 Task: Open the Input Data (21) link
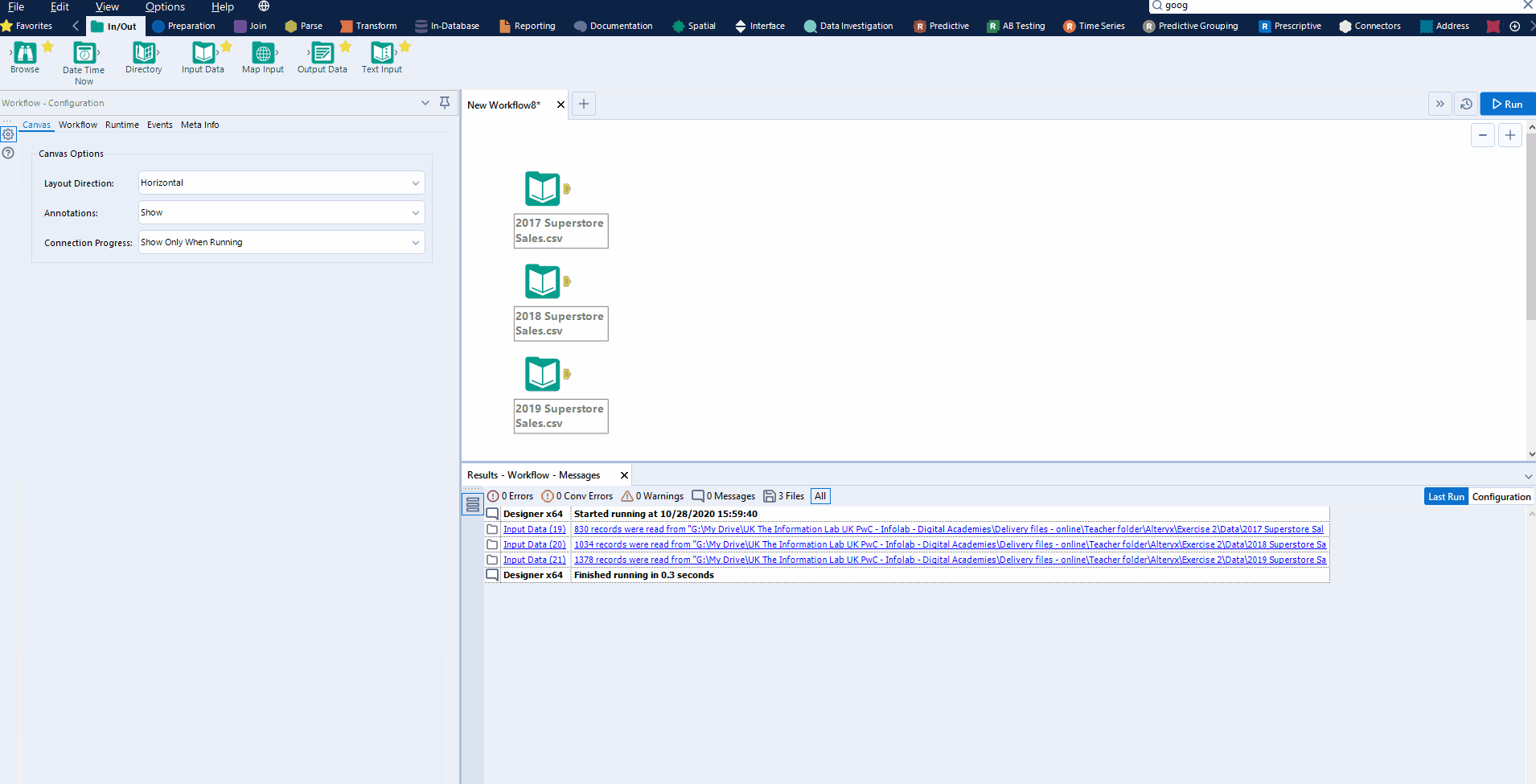pos(535,560)
